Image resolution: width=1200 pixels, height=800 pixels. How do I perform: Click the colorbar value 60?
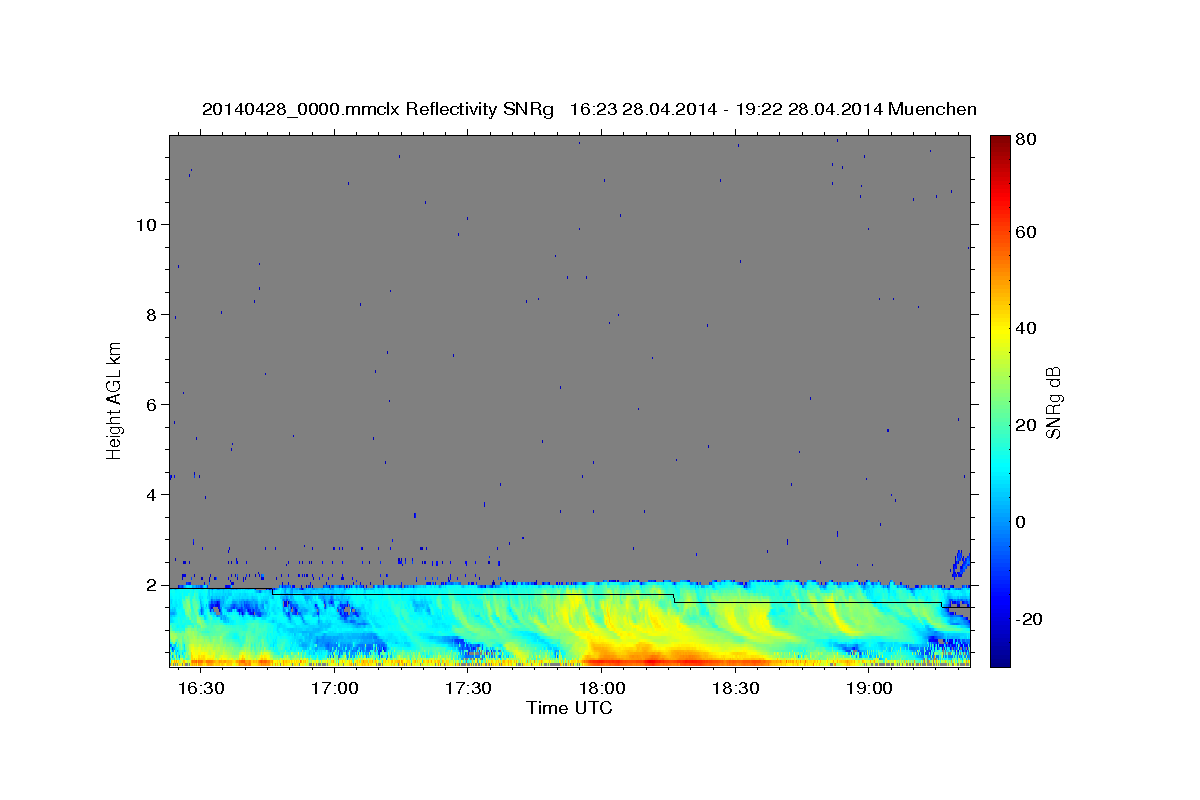pyautogui.click(x=1027, y=232)
